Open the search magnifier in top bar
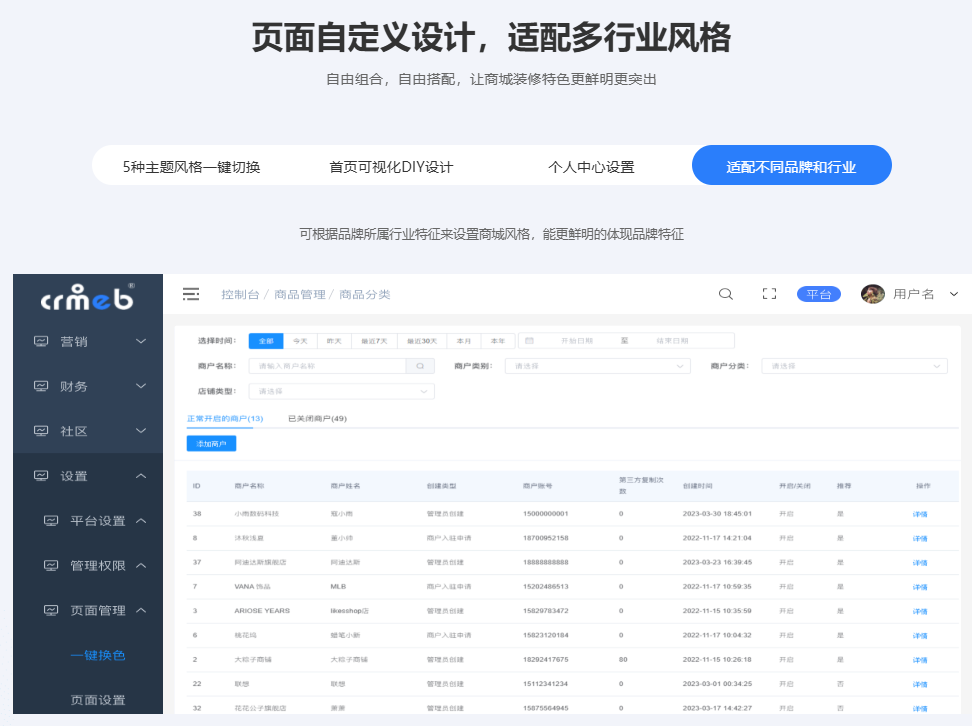Image resolution: width=972 pixels, height=726 pixels. [726, 294]
